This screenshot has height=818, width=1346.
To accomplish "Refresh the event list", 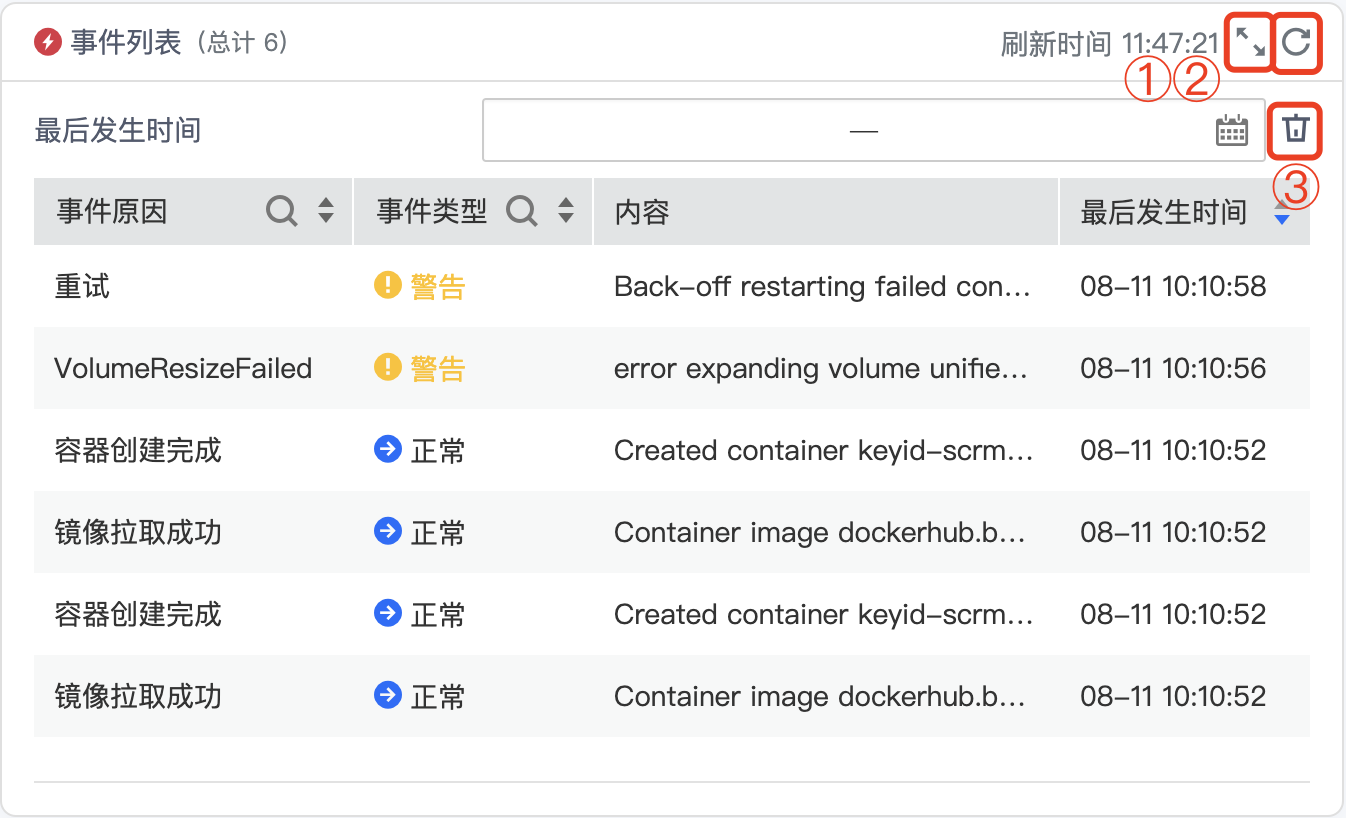I will tap(1297, 43).
